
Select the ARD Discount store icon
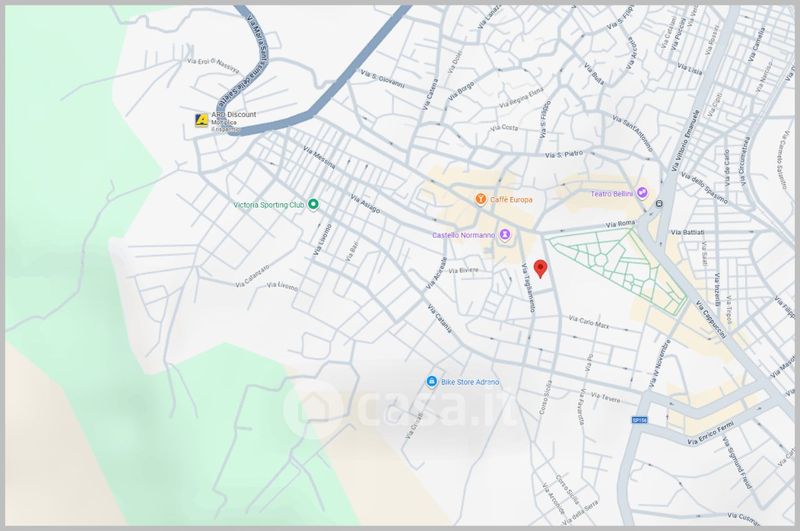tap(203, 119)
